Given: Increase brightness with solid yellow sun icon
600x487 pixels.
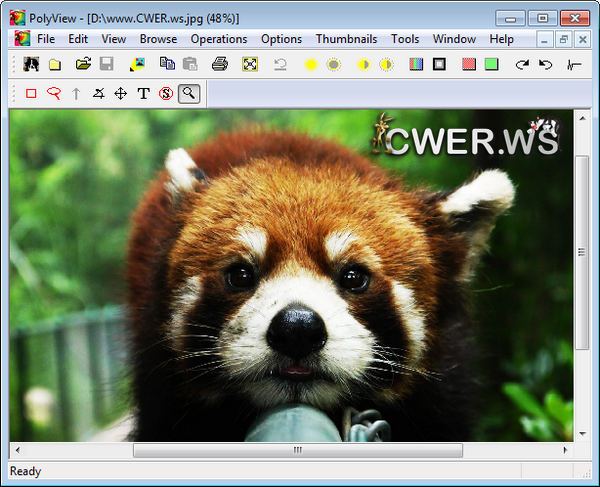Looking at the screenshot, I should point(311,65).
